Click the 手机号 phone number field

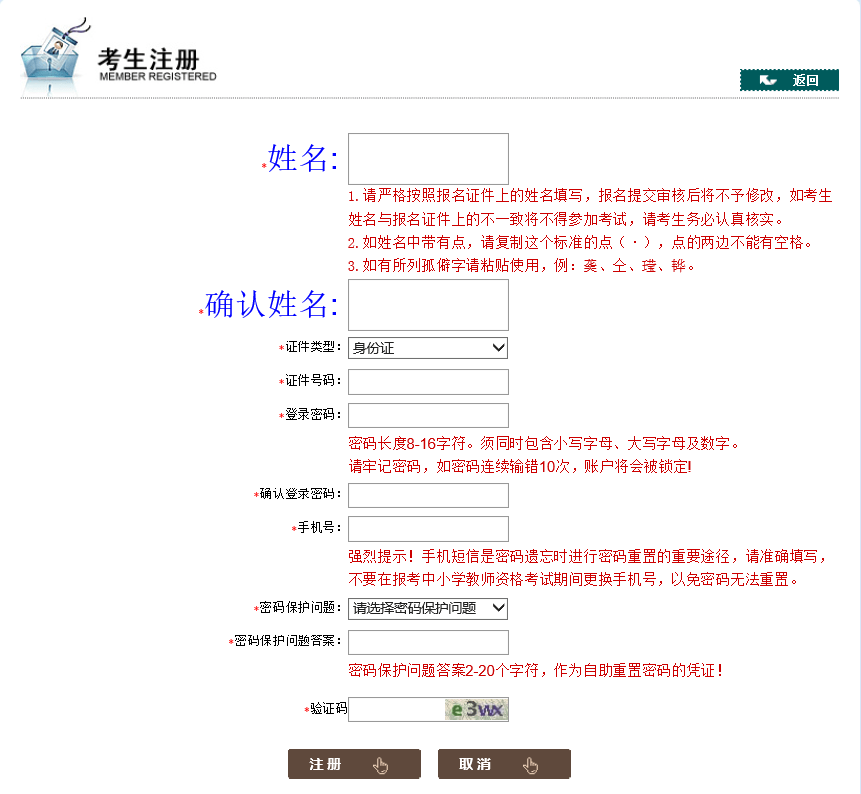click(x=428, y=528)
